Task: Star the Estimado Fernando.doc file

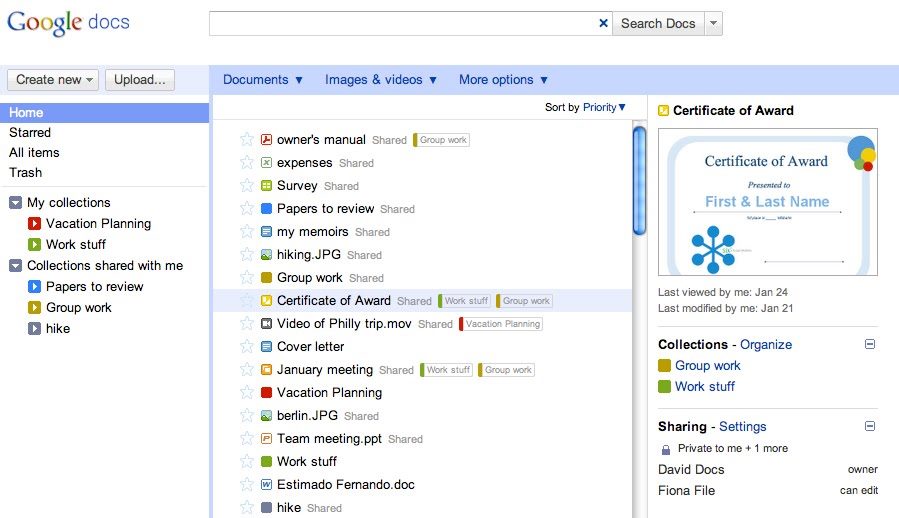Action: pos(247,484)
